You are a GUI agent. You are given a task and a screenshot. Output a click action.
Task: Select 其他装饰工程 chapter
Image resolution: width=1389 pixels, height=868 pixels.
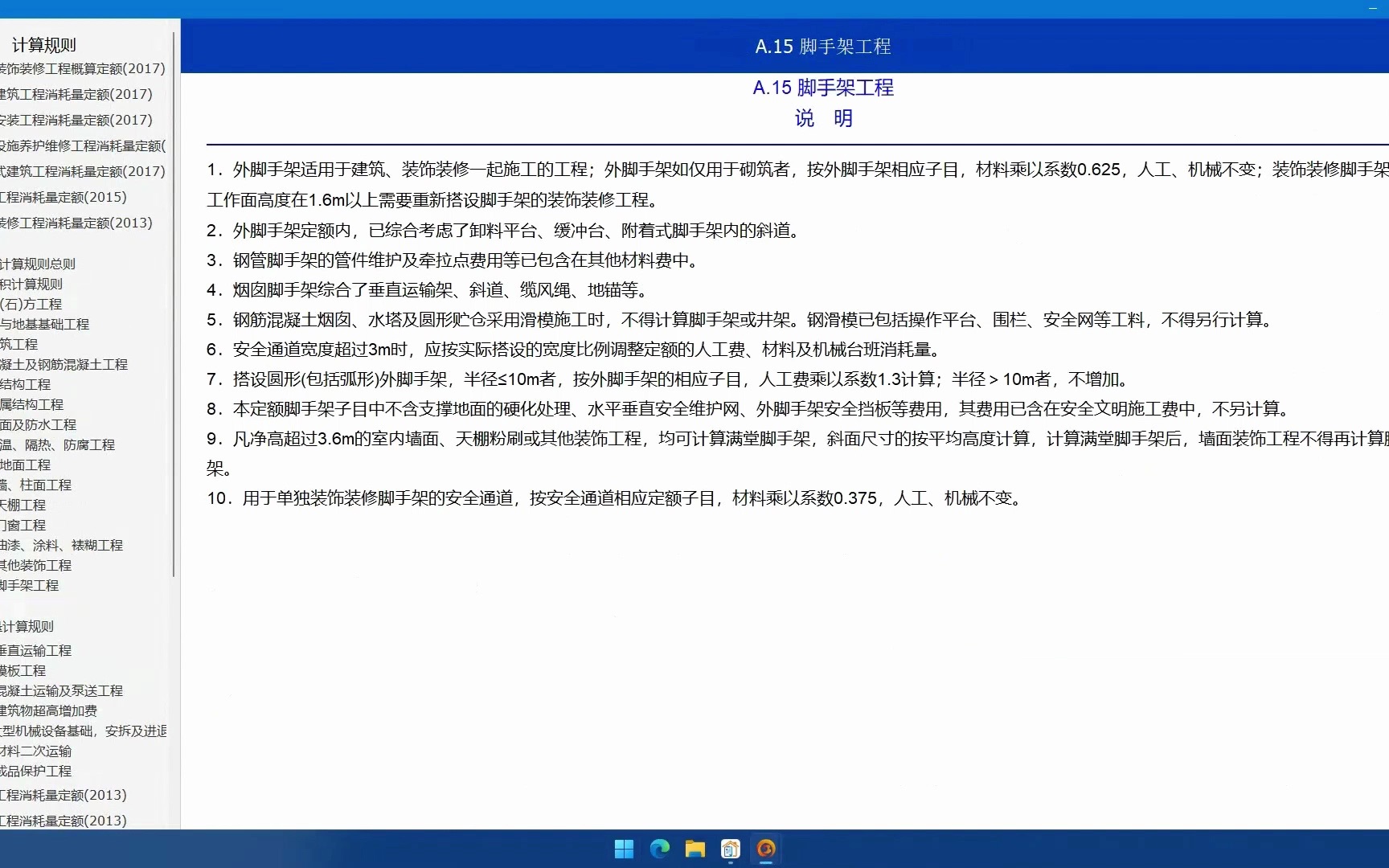35,565
